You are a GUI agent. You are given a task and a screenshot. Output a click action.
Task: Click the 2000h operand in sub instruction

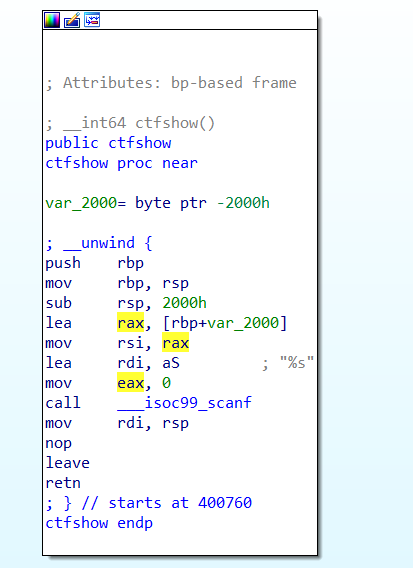[184, 303]
